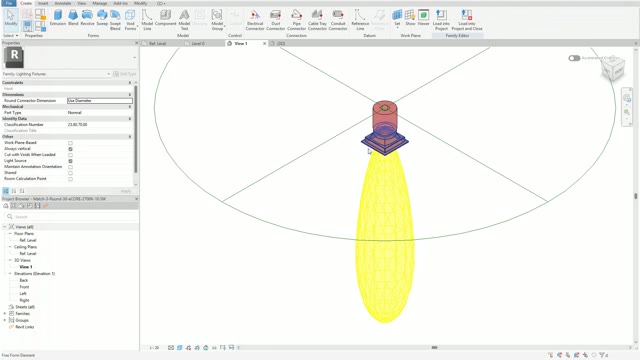640x360 pixels.
Task: Uncheck Always vertical option
Action: (x=70, y=149)
